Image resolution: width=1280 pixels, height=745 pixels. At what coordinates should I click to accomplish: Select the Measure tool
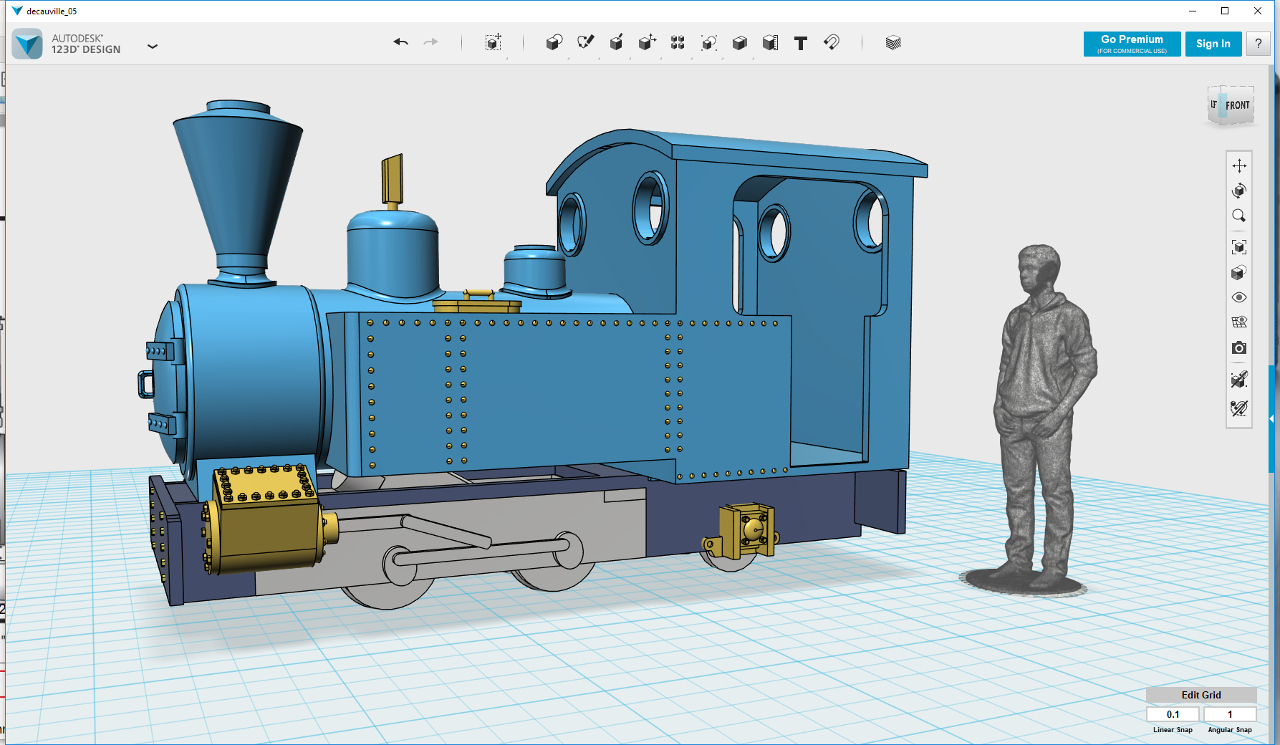[x=770, y=43]
